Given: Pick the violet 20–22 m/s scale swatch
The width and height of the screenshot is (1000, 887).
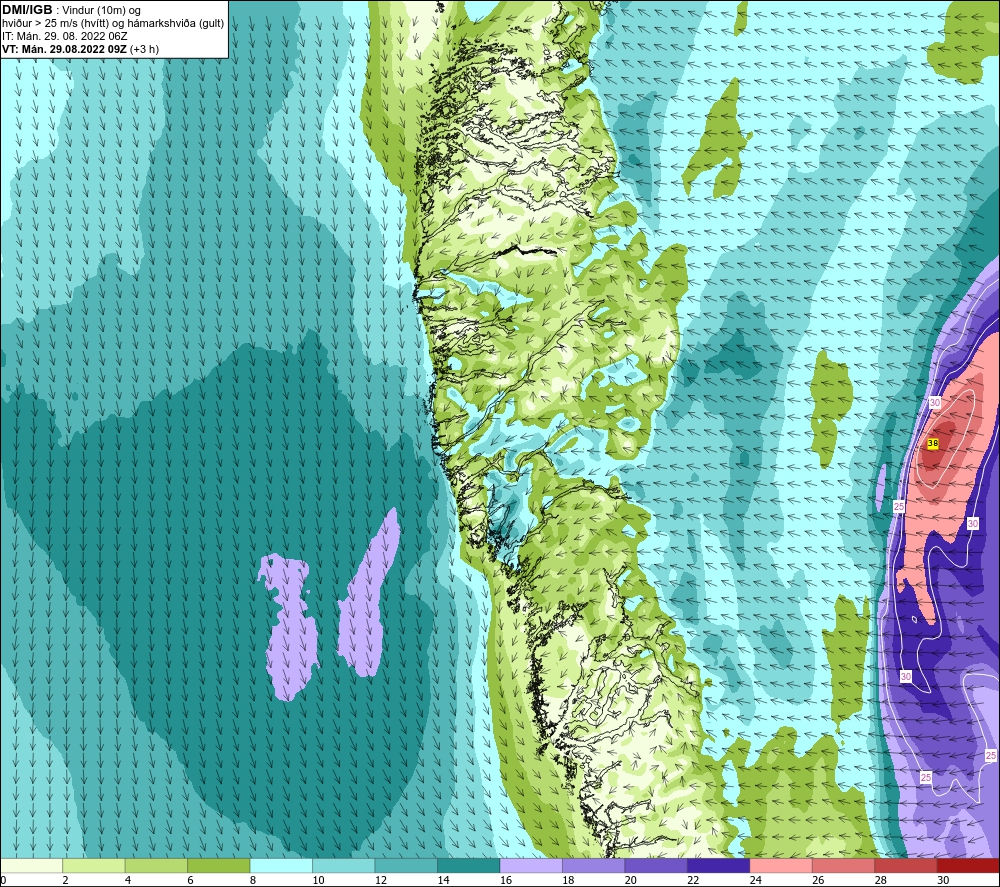Looking at the screenshot, I should 656,866.
